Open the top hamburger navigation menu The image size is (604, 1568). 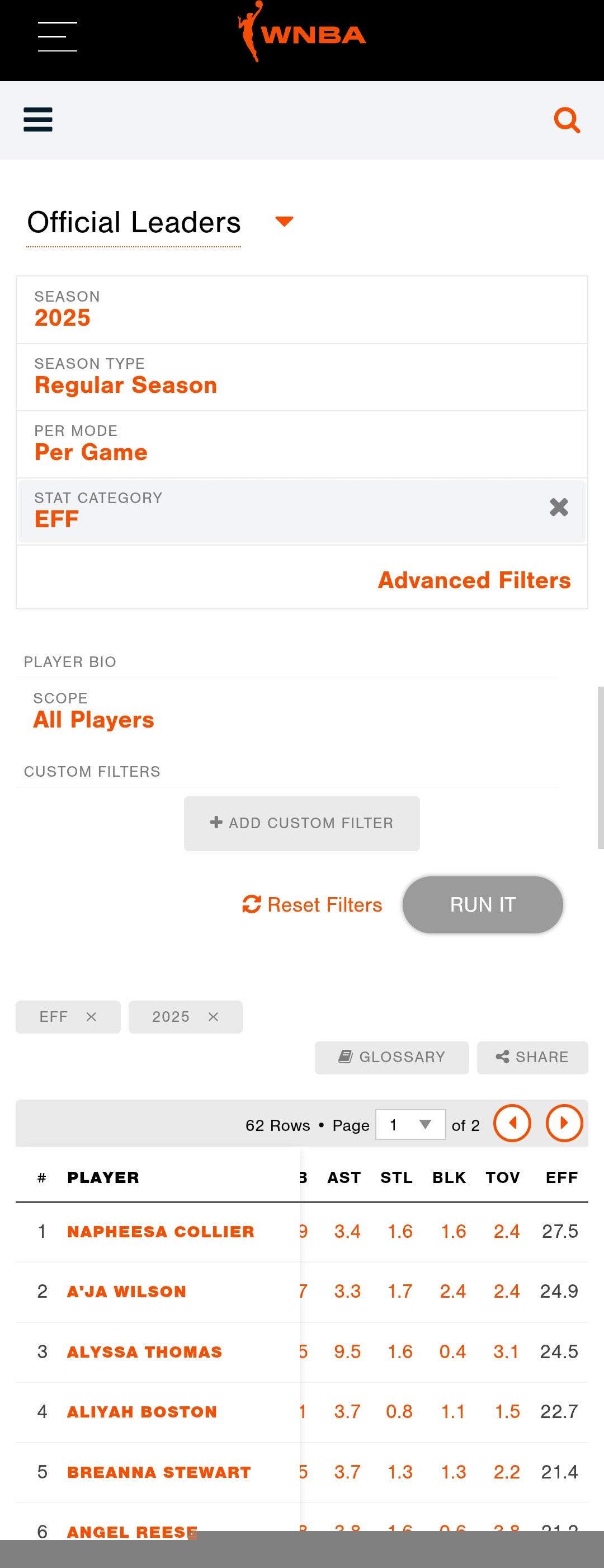coord(57,36)
